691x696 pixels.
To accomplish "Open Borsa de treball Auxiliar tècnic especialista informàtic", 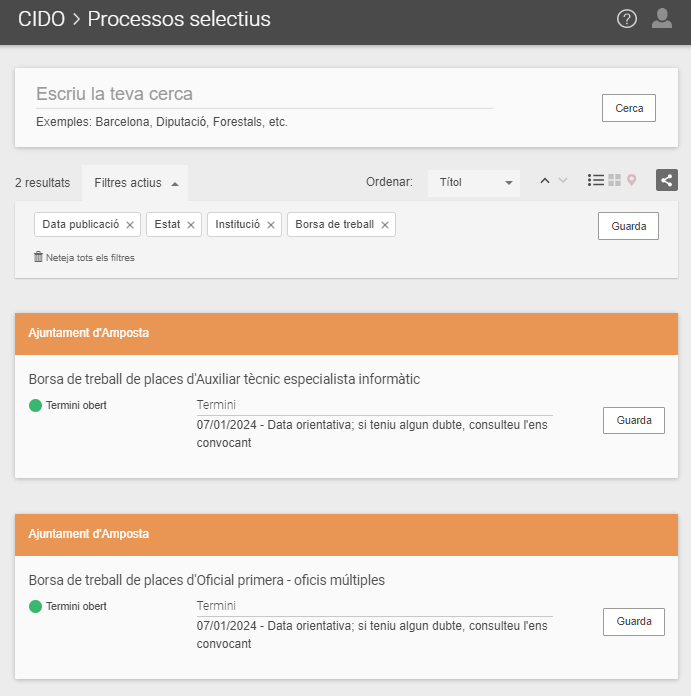I will coord(224,379).
